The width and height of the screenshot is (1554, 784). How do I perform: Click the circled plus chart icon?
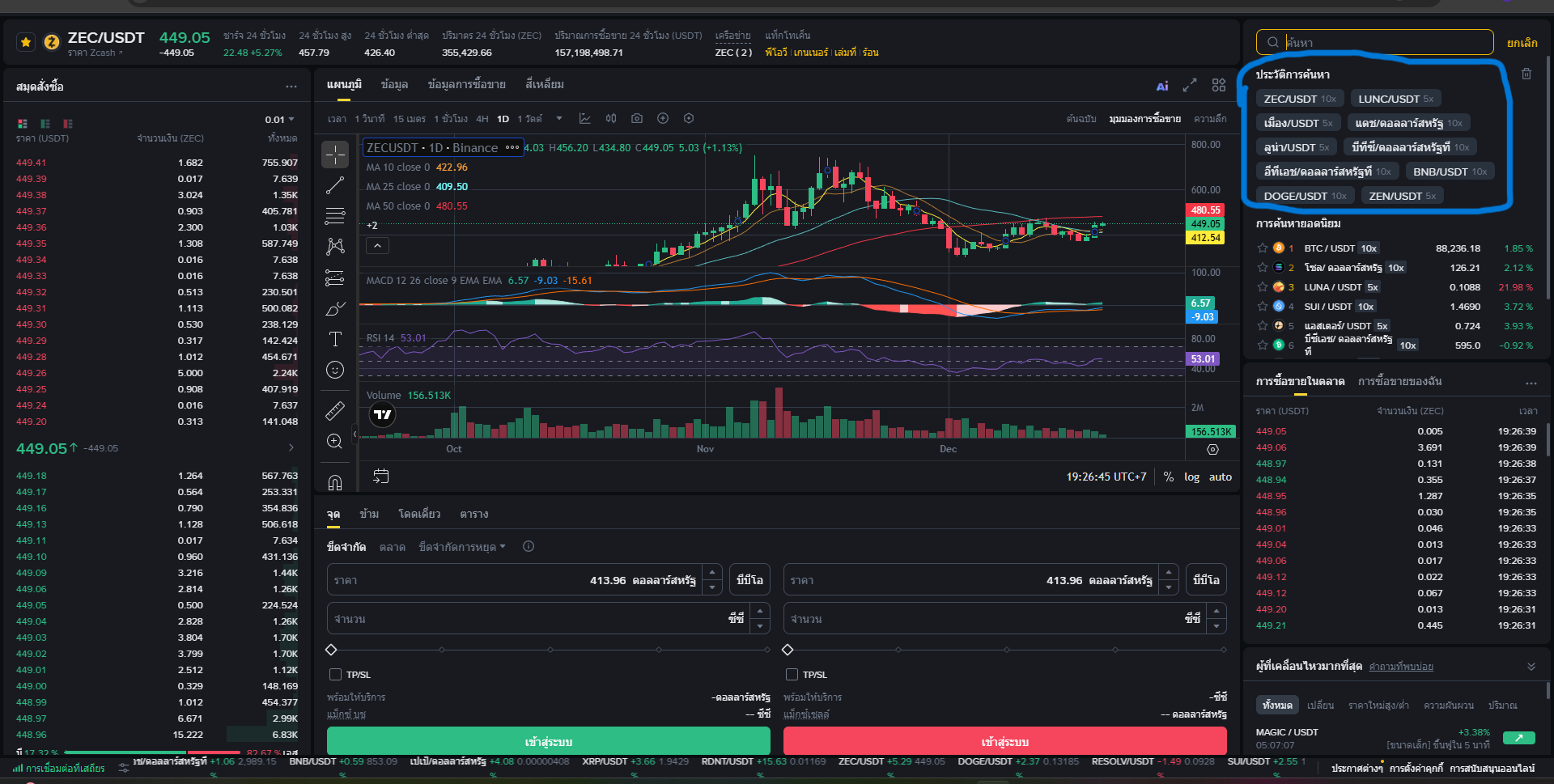pos(663,119)
